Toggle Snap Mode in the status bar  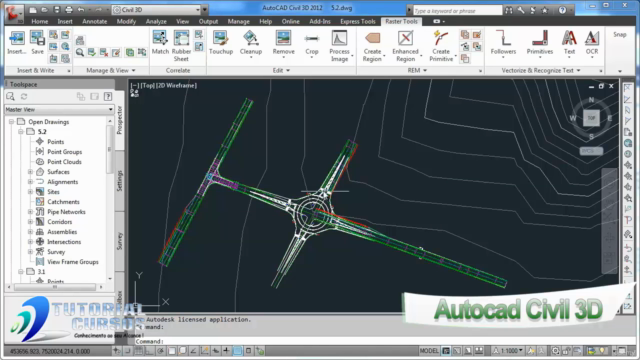[128, 351]
